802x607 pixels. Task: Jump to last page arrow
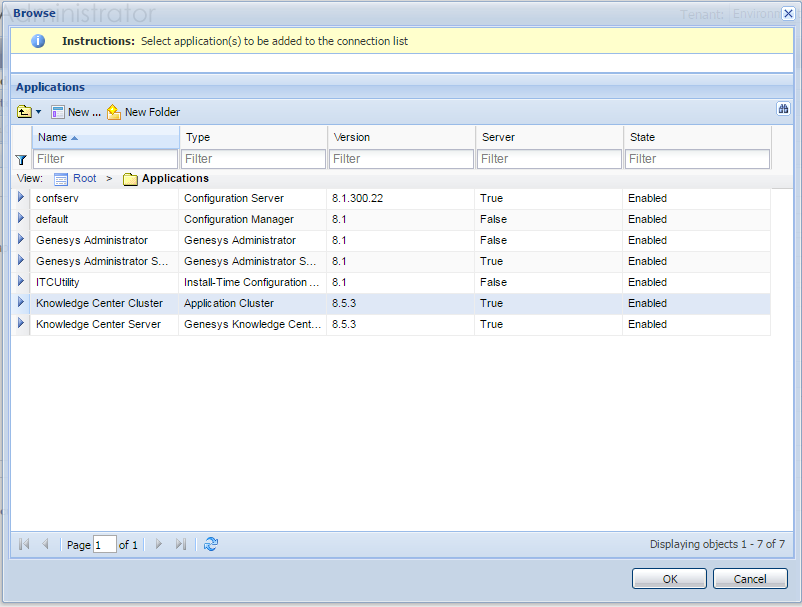pyautogui.click(x=181, y=545)
